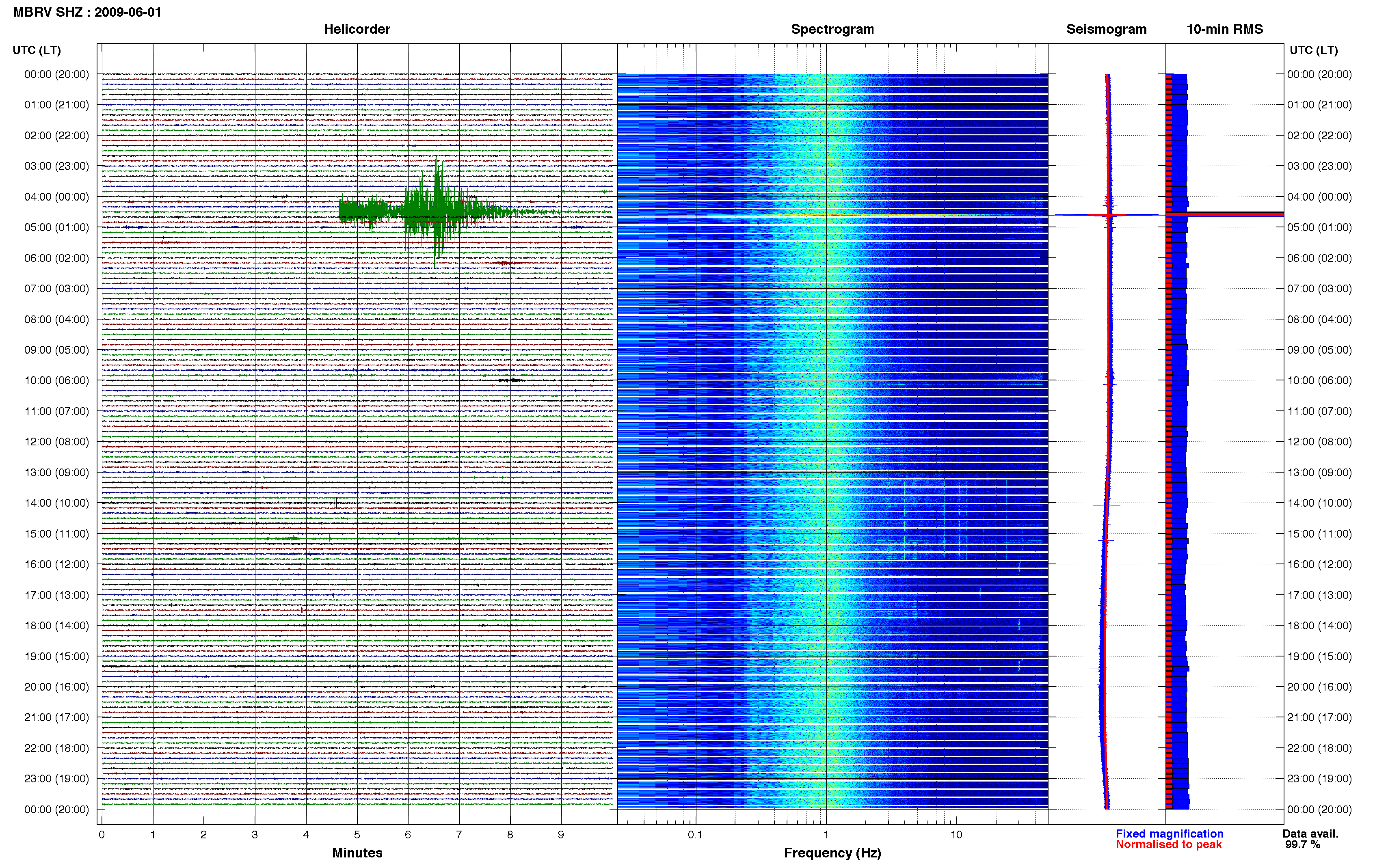1388x868 pixels.
Task: Click the Helicorder panel heading
Action: tap(357, 29)
